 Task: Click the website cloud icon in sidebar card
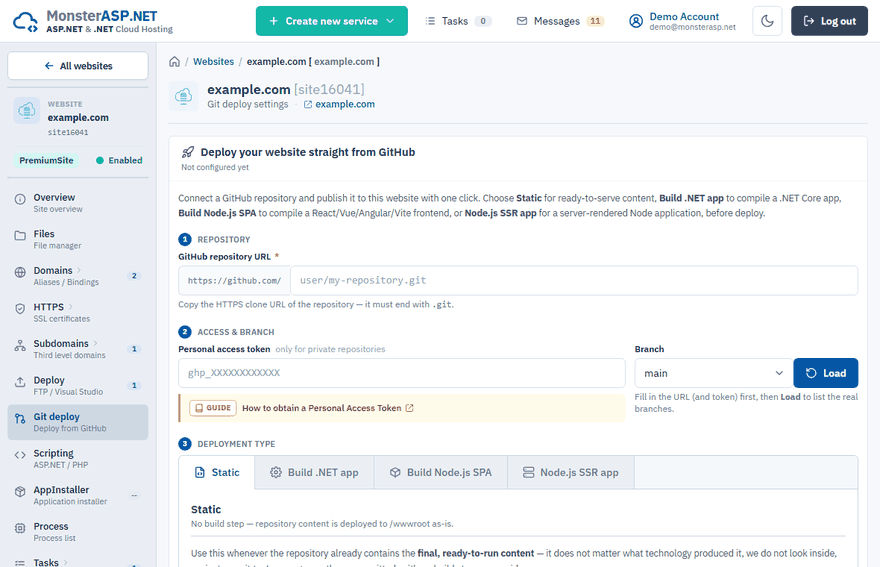pyautogui.click(x=27, y=111)
